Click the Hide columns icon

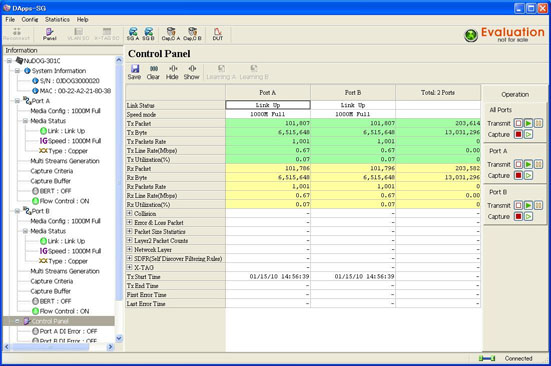click(x=172, y=72)
